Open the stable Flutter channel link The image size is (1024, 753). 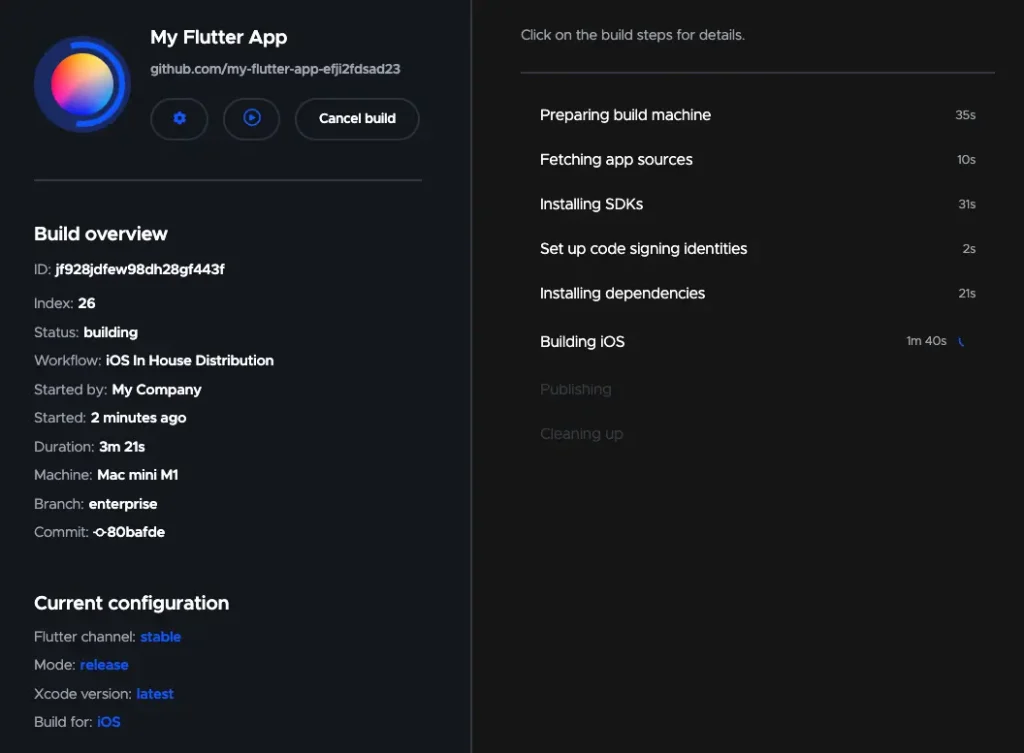click(160, 637)
